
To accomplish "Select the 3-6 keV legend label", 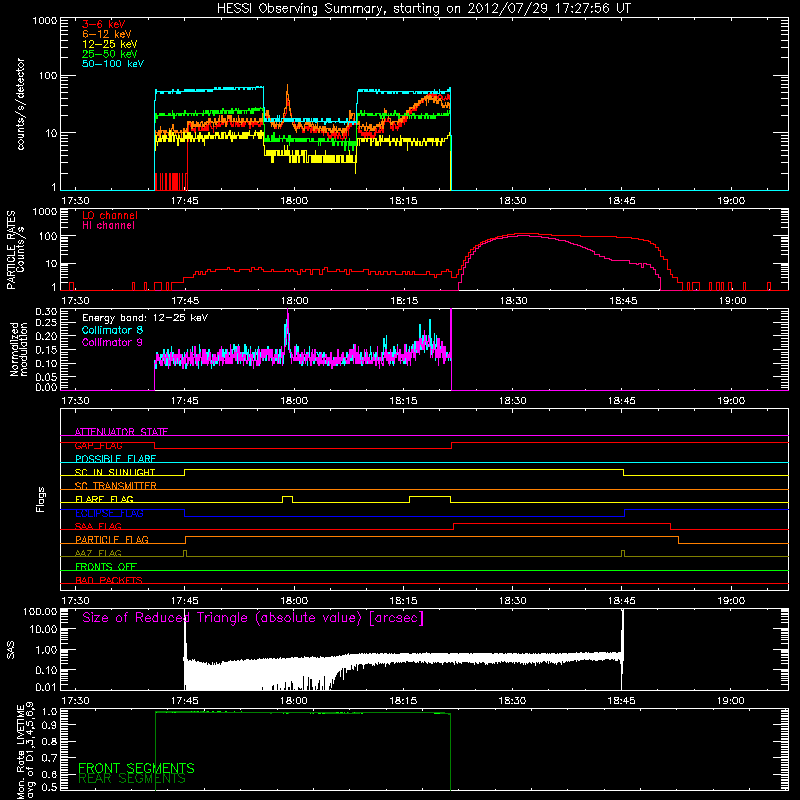I will [x=103, y=24].
